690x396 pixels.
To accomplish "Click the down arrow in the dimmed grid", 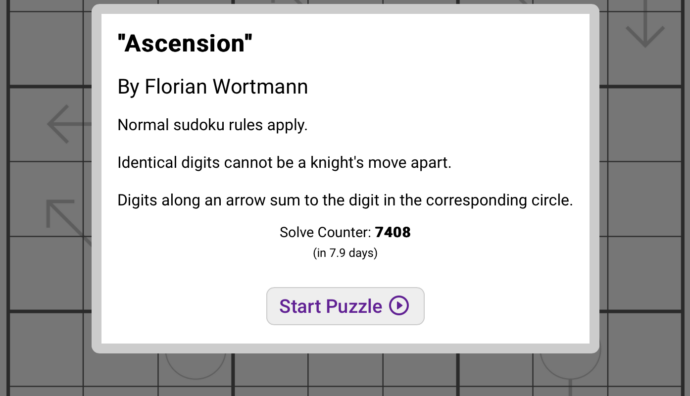I will point(645,24).
